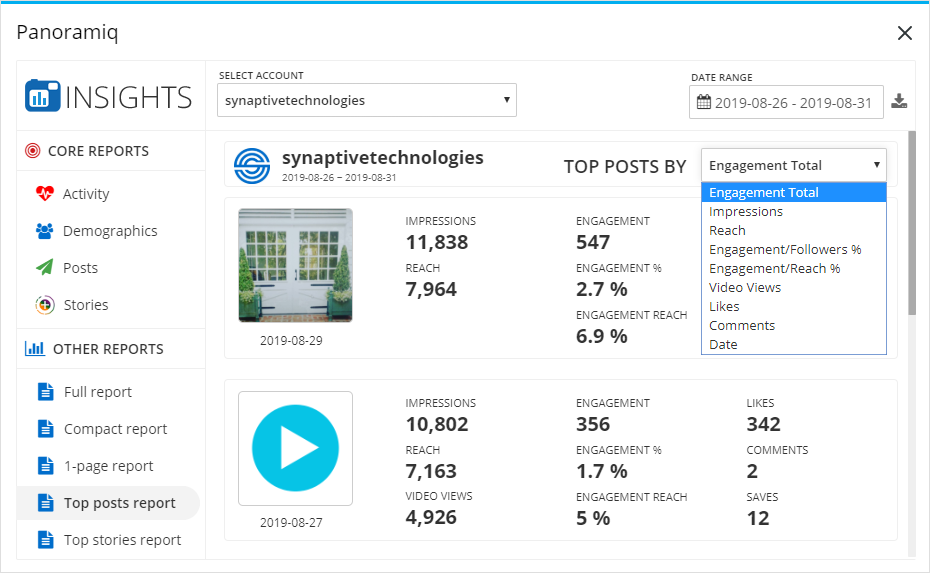Click the Other Reports bar chart icon

[x=34, y=349]
